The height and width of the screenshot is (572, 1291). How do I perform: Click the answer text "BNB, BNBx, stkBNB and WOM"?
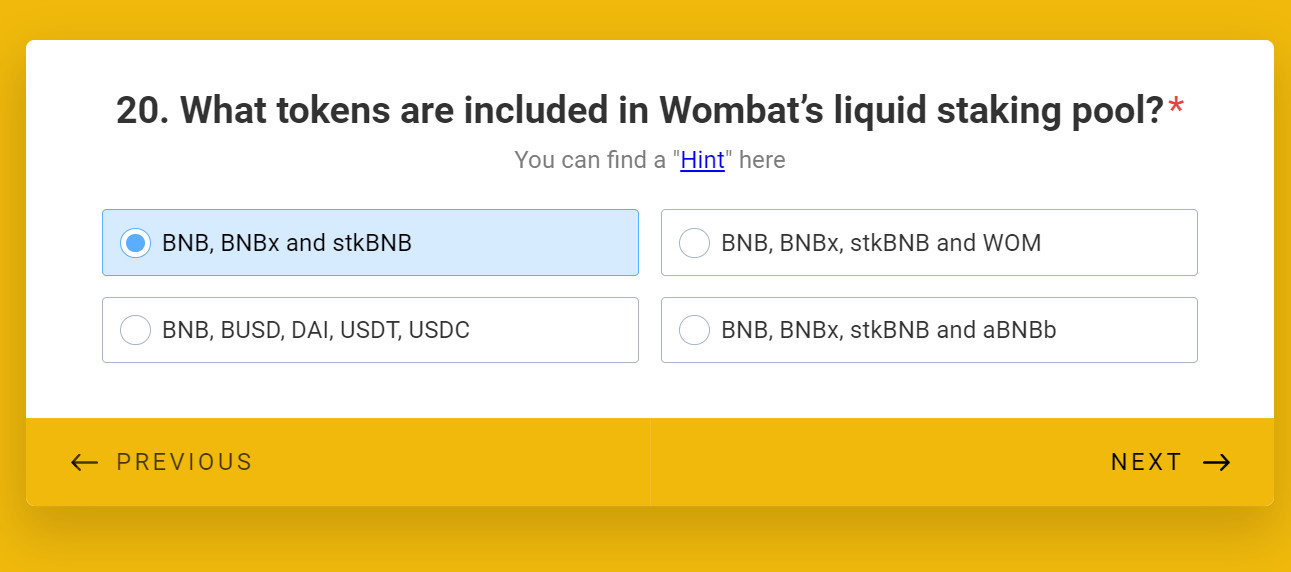click(881, 243)
